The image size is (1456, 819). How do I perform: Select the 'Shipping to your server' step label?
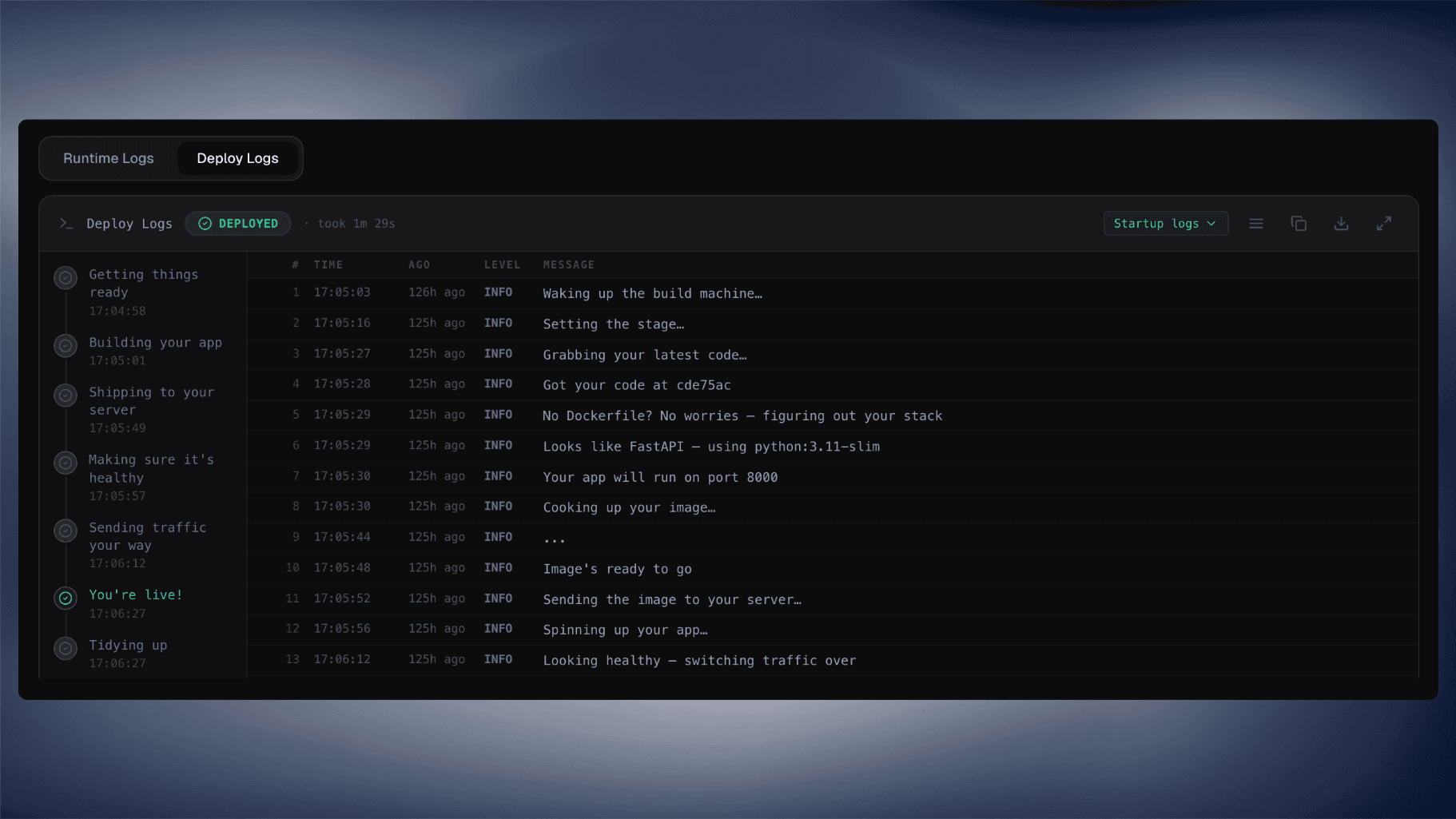152,401
